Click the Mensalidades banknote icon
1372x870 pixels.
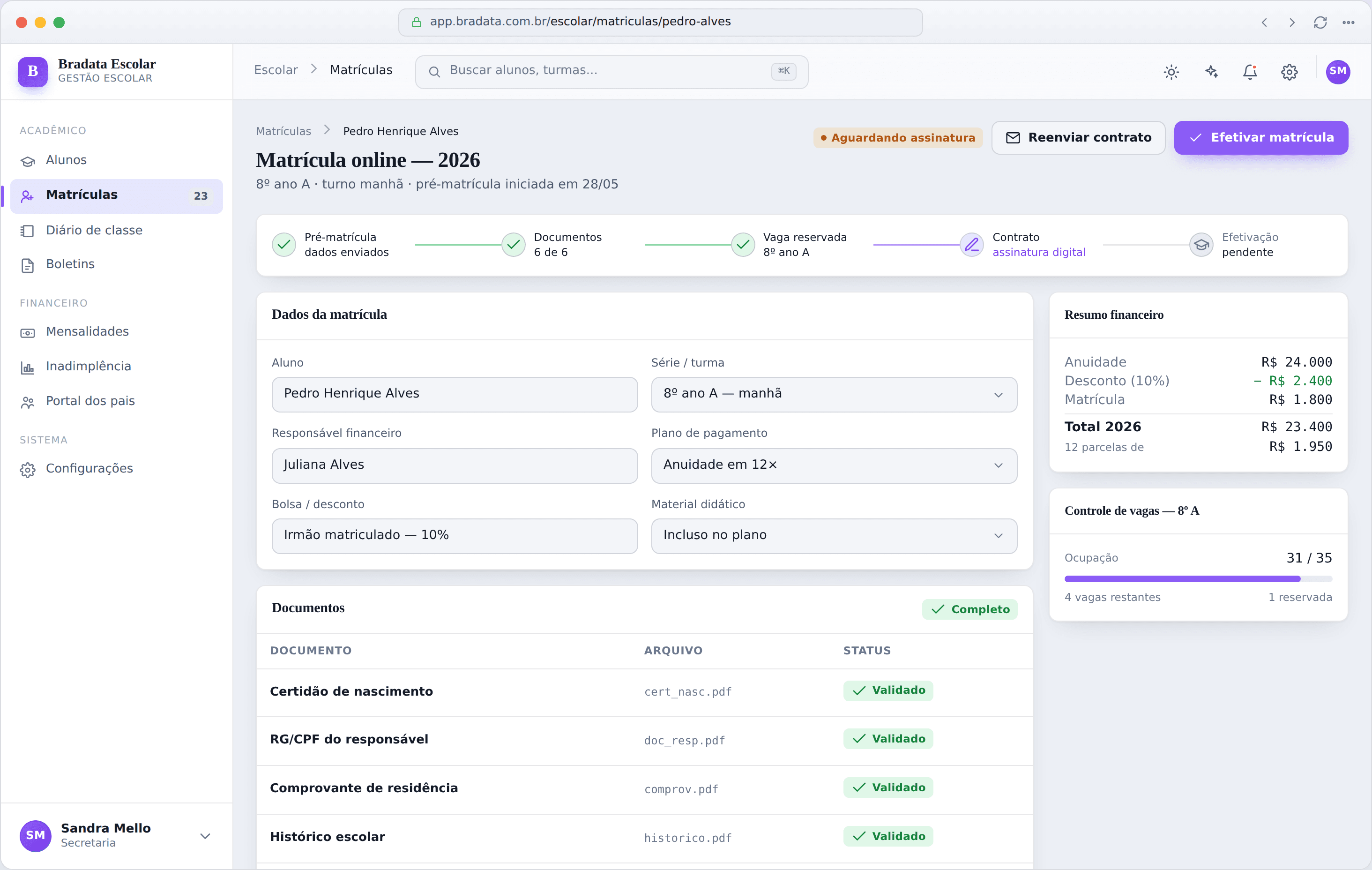click(x=27, y=333)
